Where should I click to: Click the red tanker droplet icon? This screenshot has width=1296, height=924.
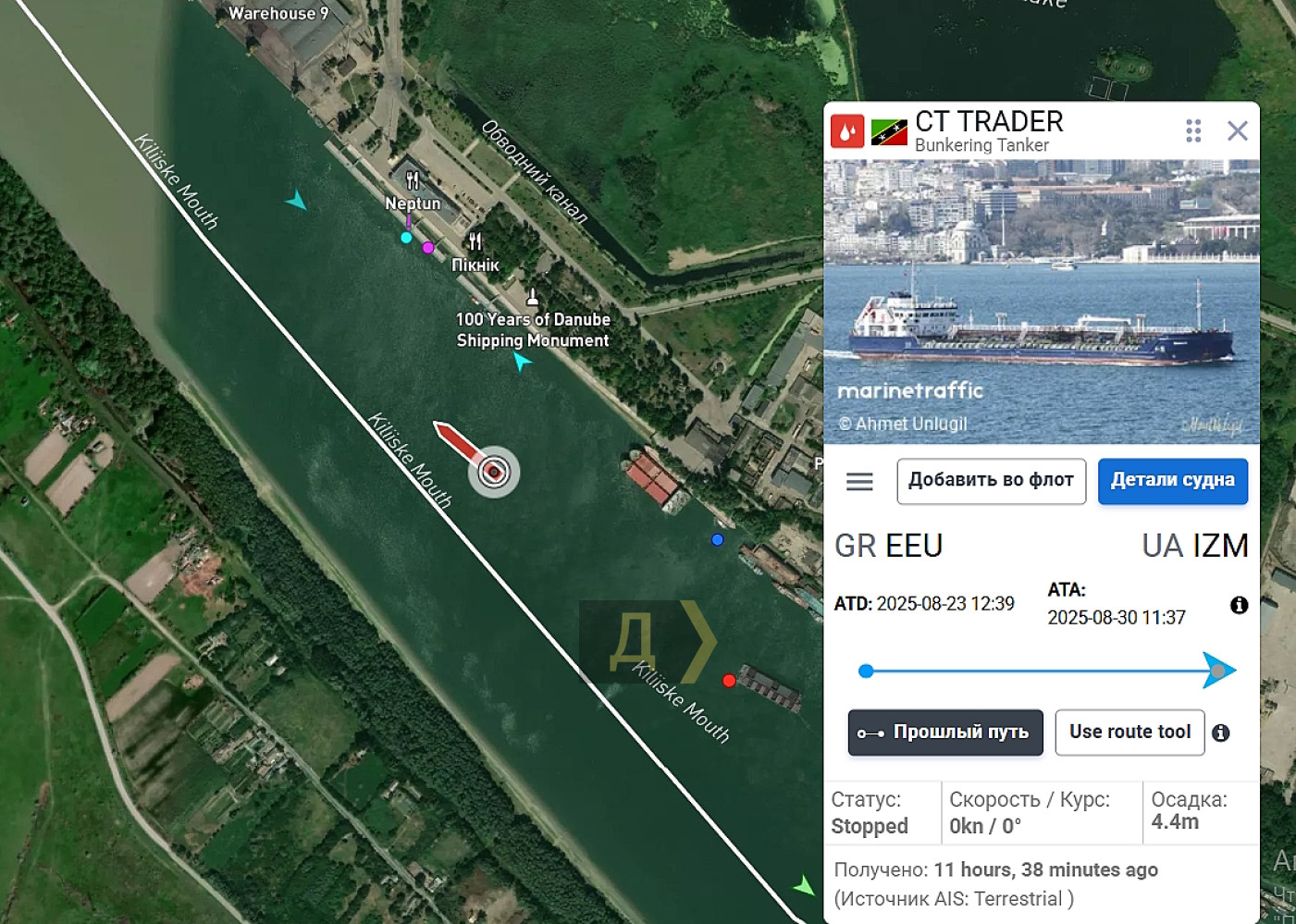[x=847, y=131]
